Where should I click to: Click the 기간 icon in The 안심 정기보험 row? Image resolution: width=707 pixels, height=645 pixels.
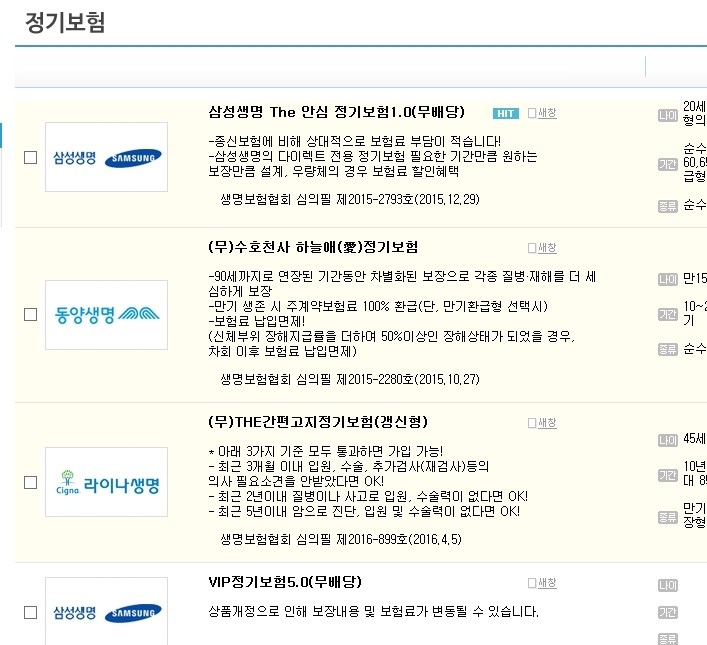(667, 165)
